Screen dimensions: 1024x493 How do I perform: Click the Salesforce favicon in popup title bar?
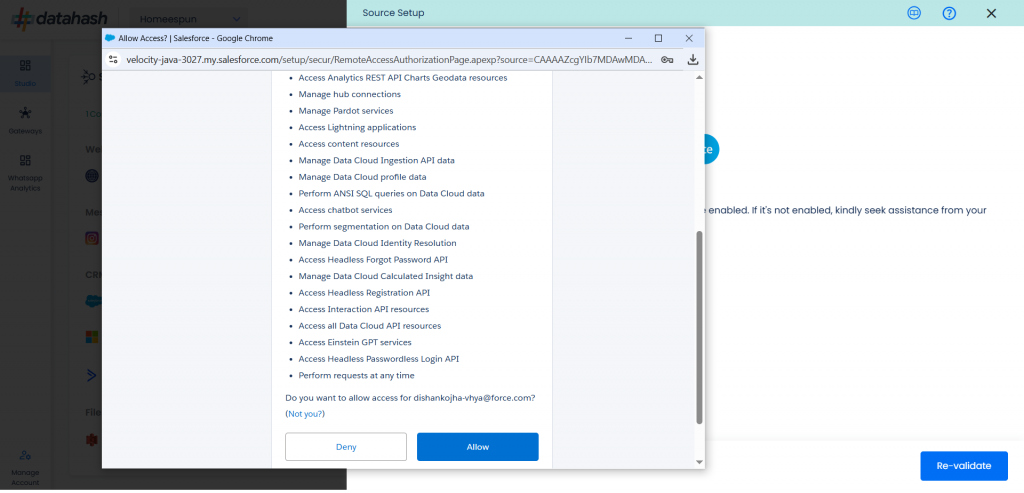[110, 38]
